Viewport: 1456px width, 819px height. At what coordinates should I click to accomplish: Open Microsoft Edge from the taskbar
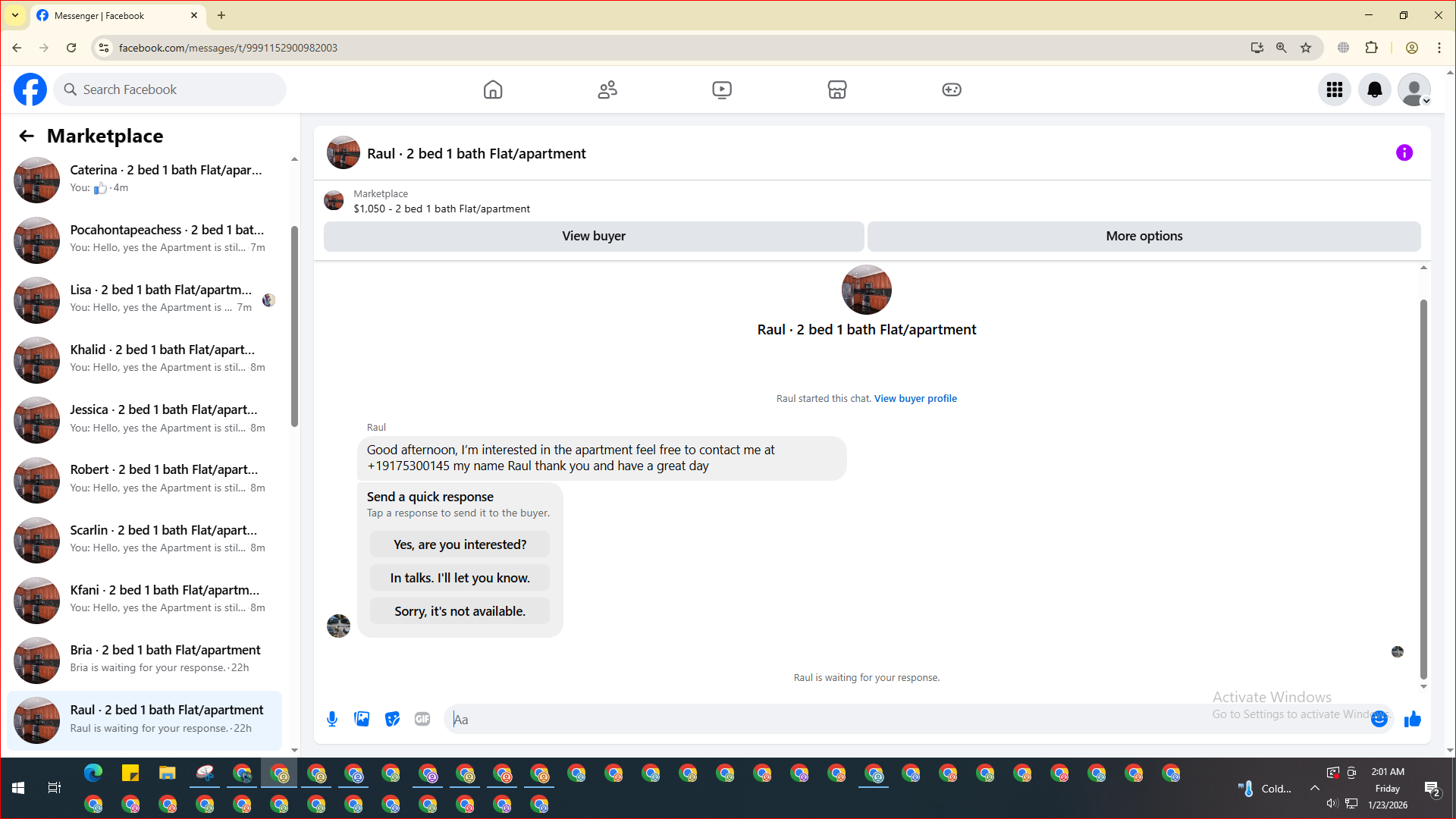pyautogui.click(x=93, y=773)
